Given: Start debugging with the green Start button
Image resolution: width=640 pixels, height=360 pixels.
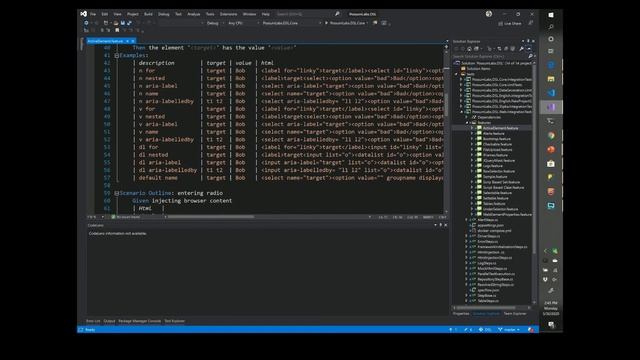Looking at the screenshot, I should [347, 23].
